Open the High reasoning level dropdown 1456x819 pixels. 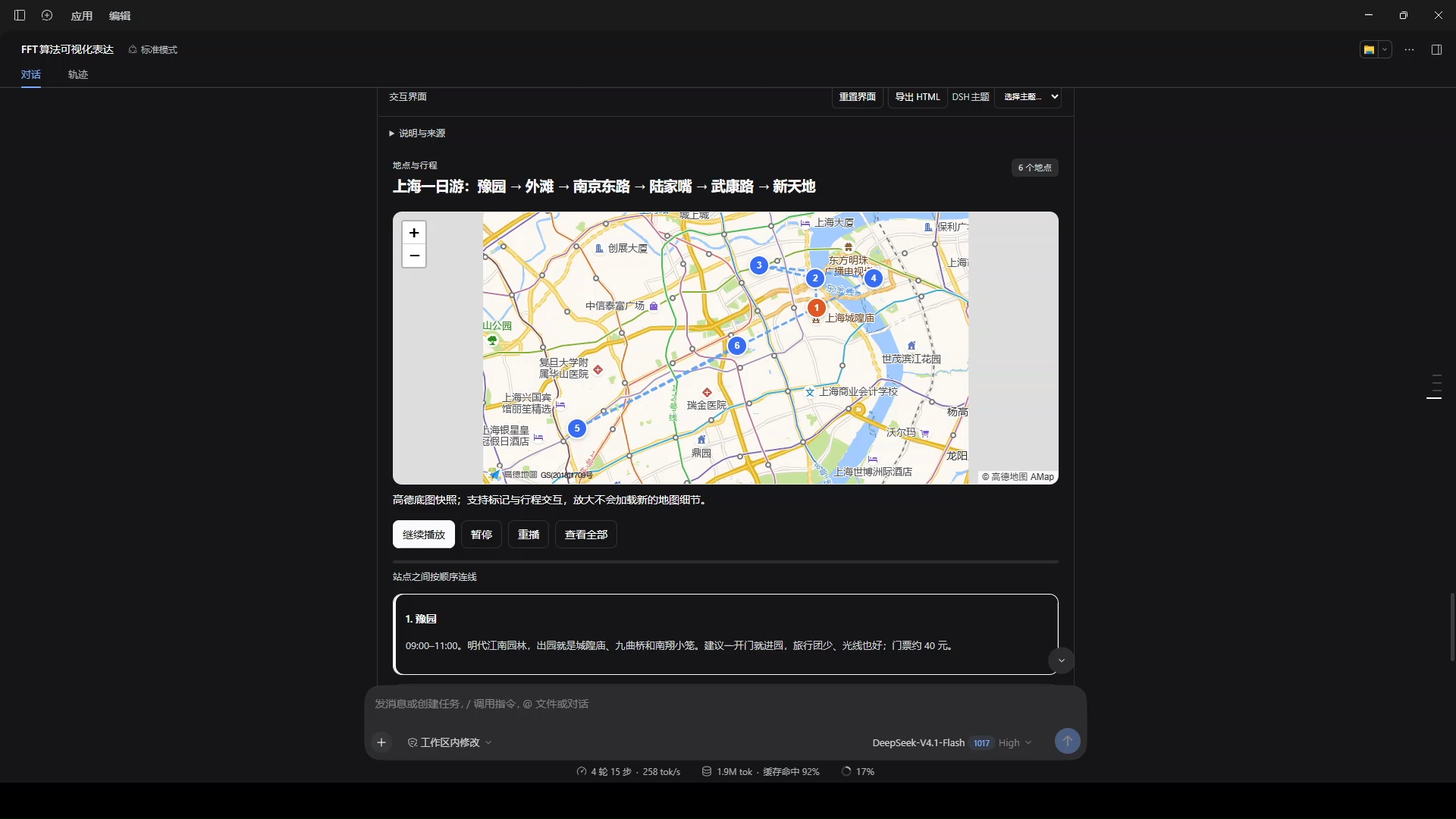click(x=1015, y=743)
